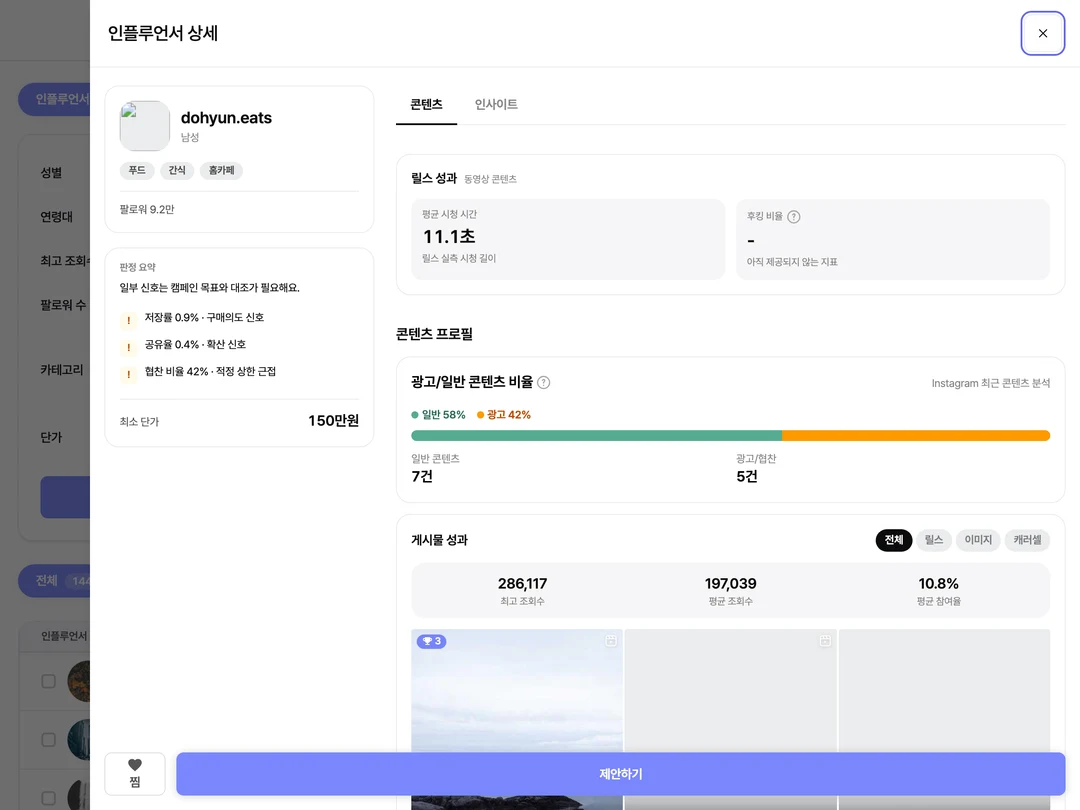This screenshot has width=1080, height=810.
Task: Click 광고/협찬 5건 count
Action: tap(747, 476)
